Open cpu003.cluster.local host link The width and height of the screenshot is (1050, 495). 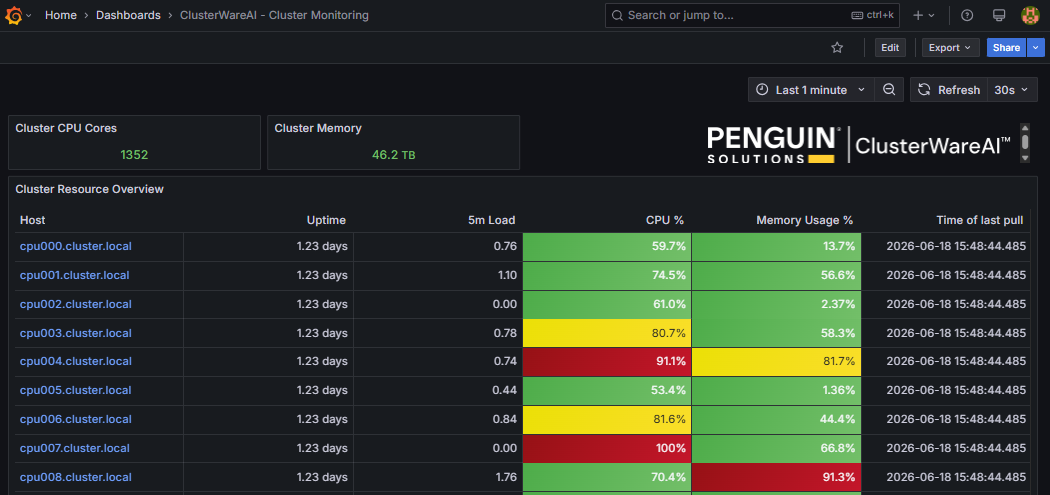(x=76, y=333)
